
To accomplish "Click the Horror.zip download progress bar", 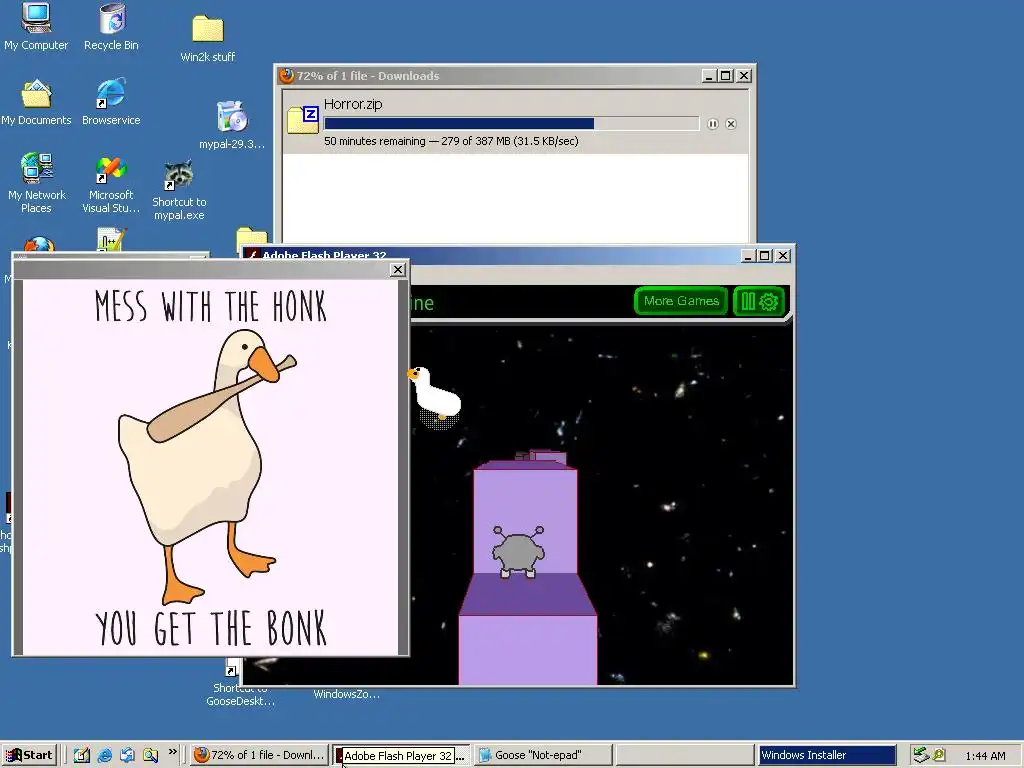I will coord(511,123).
